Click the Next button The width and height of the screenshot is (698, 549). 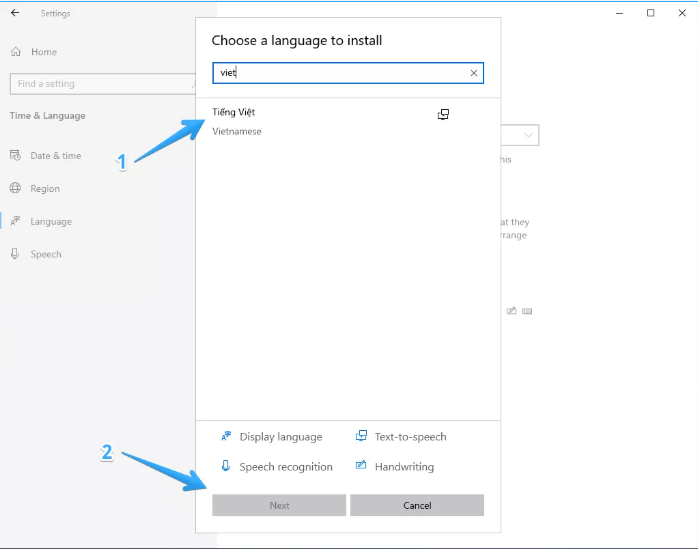point(279,505)
